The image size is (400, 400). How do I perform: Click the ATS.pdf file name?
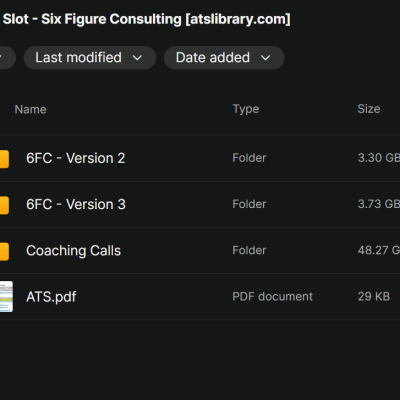[x=51, y=297]
